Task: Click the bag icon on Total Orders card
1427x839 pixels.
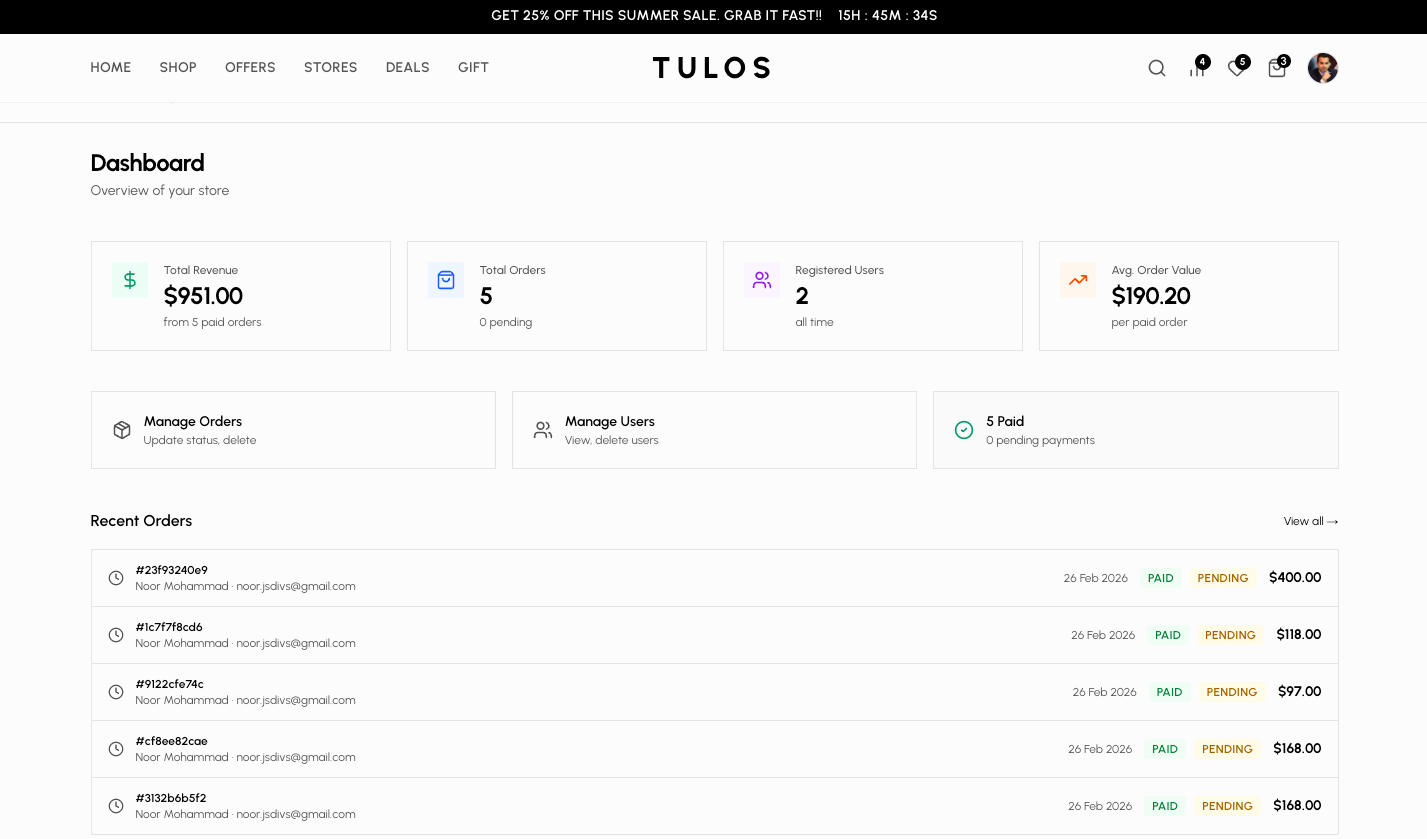Action: tap(445, 280)
